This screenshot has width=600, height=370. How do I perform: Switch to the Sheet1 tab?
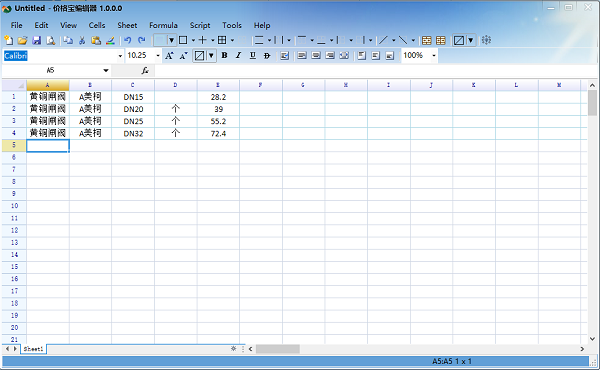pyautogui.click(x=33, y=349)
